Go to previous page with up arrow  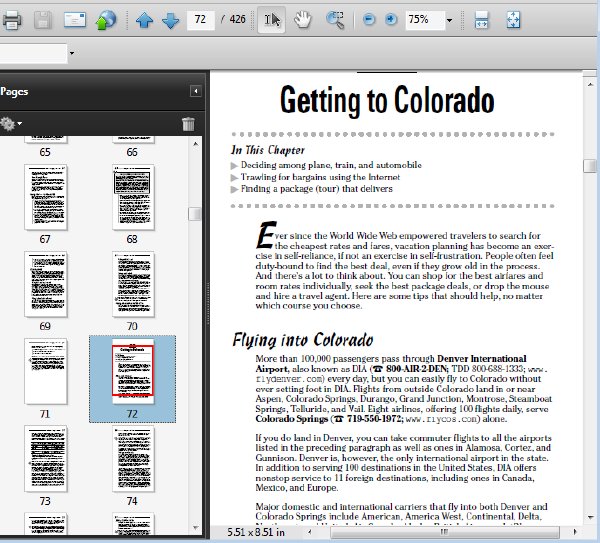(x=144, y=20)
